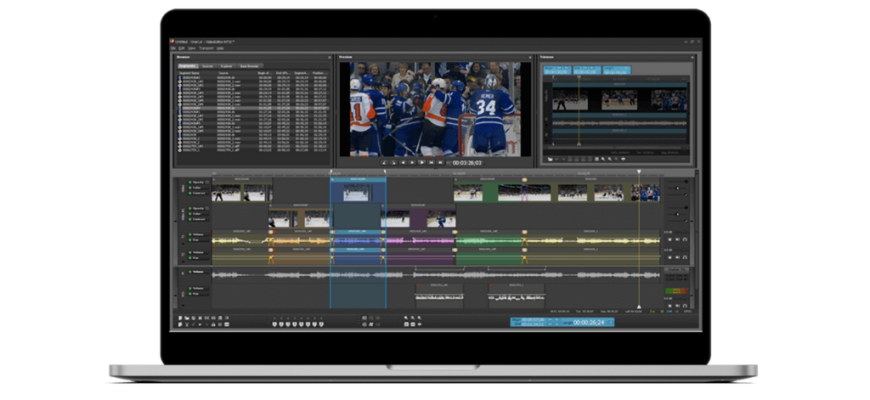This screenshot has width=870, height=400.
Task: Close the Browser panel
Action: (329, 57)
